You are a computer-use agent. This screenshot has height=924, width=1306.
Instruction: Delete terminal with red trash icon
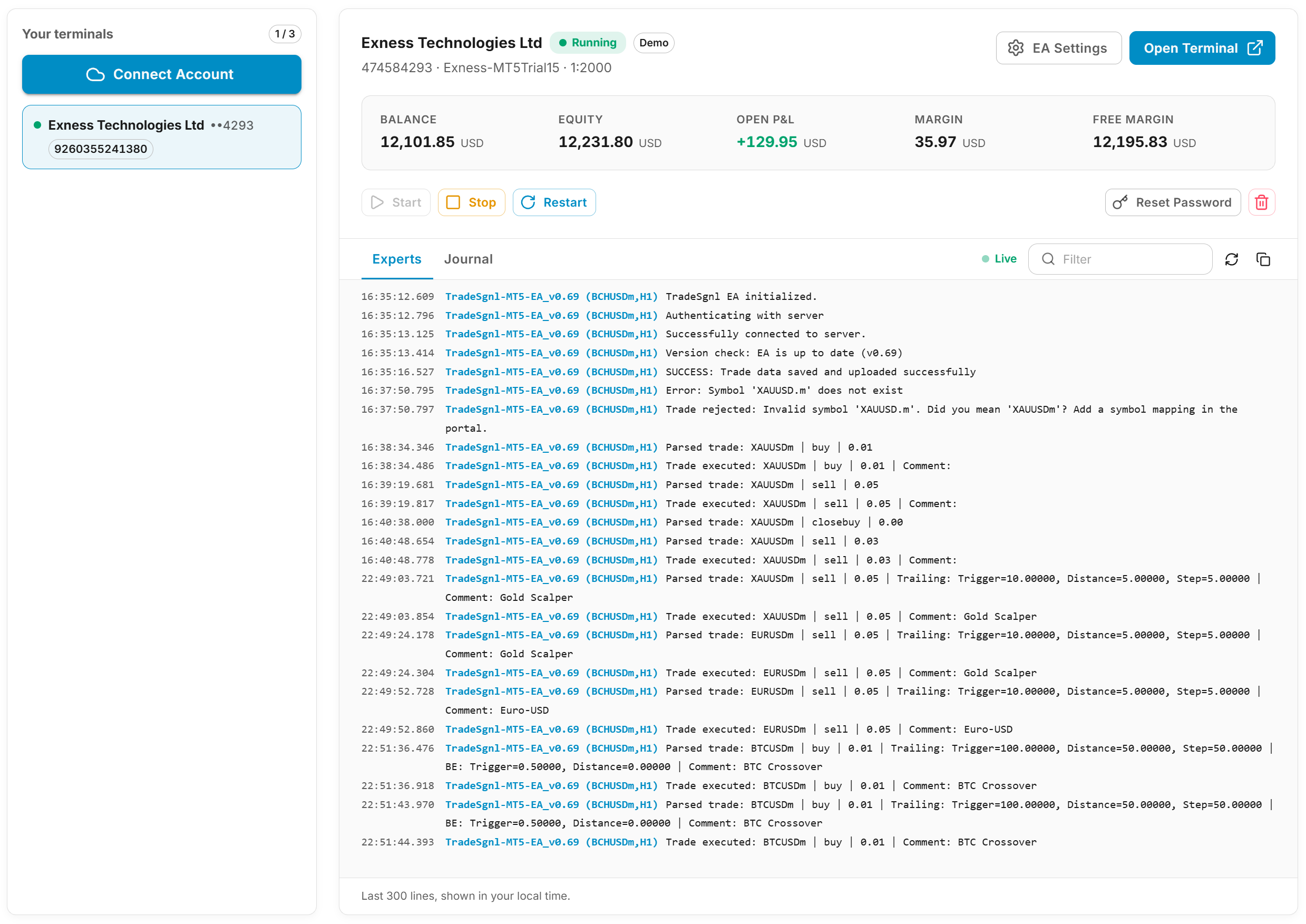point(1262,202)
